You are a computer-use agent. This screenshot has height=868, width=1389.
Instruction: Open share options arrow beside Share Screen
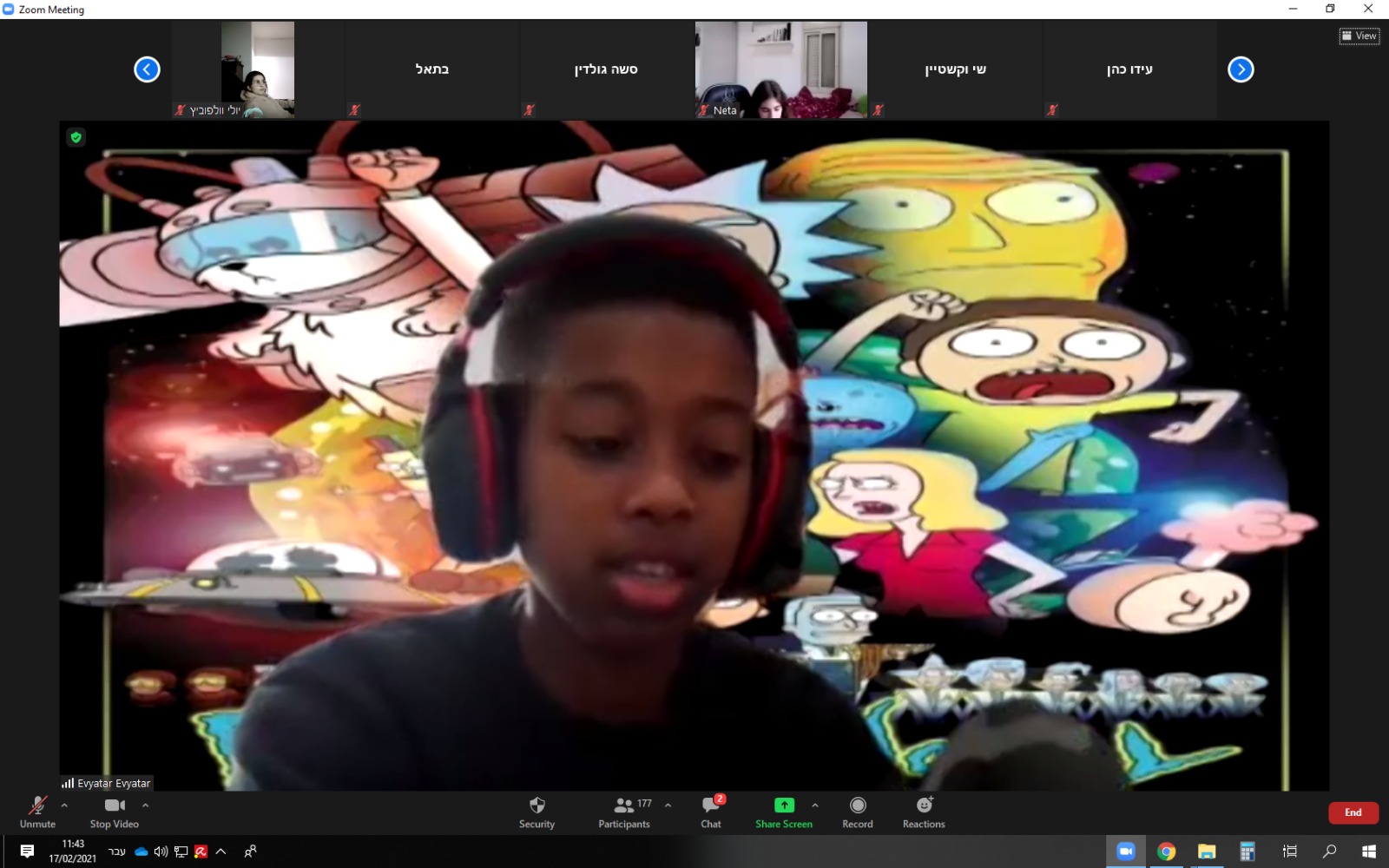click(815, 806)
